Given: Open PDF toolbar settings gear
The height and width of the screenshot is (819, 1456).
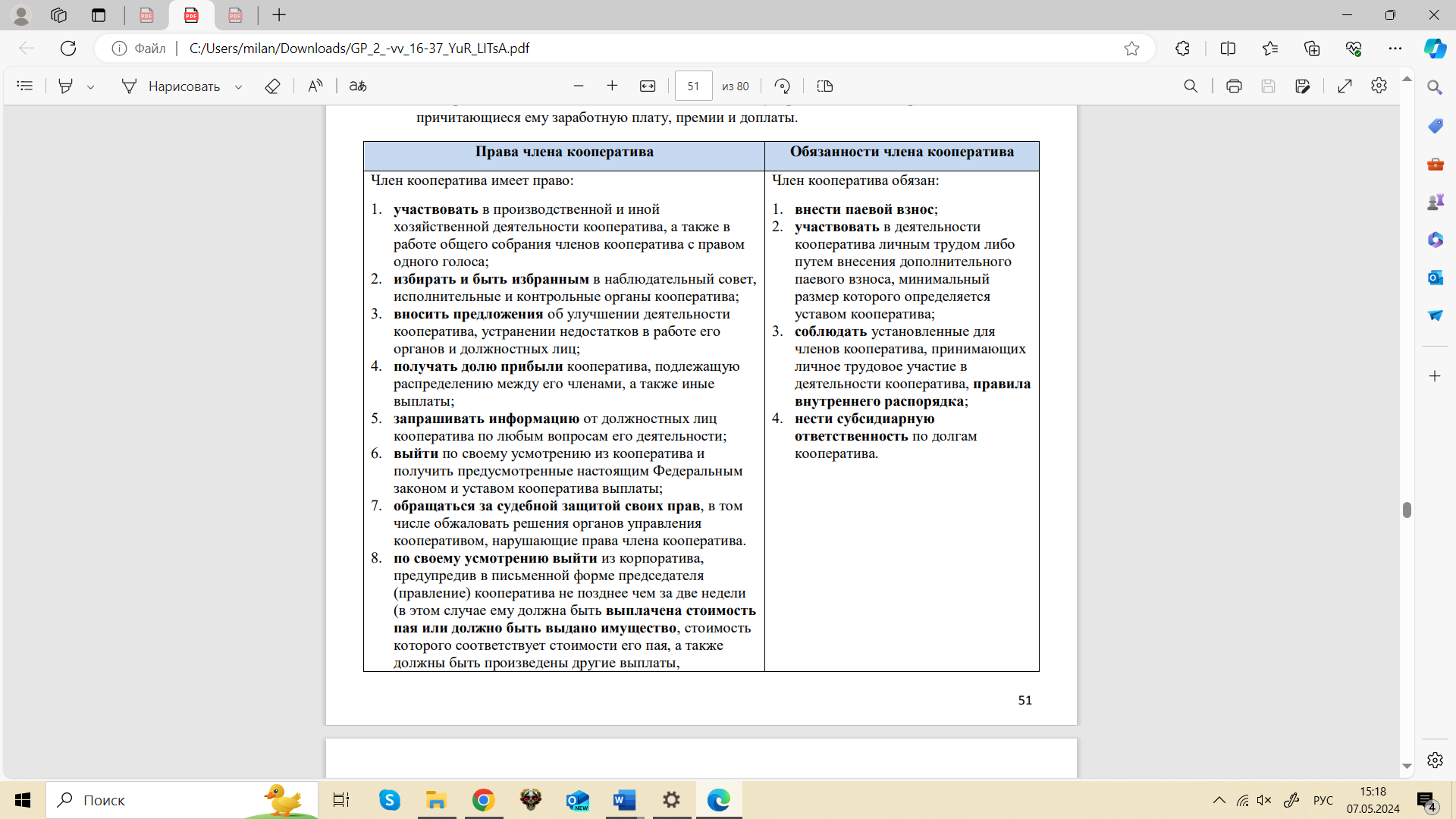Looking at the screenshot, I should pyautogui.click(x=1379, y=86).
